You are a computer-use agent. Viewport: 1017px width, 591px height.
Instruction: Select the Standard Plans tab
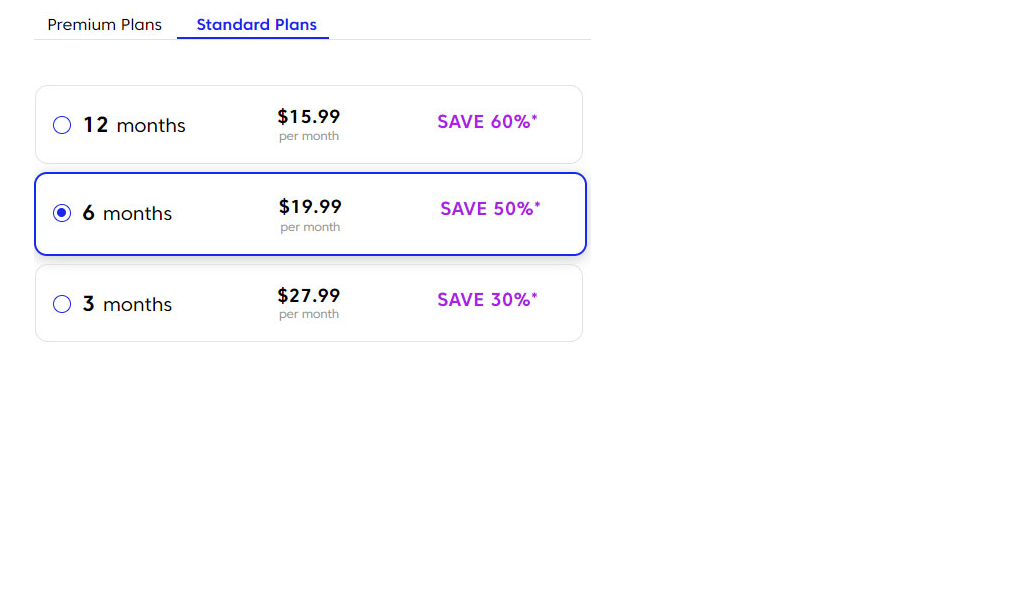click(x=256, y=25)
